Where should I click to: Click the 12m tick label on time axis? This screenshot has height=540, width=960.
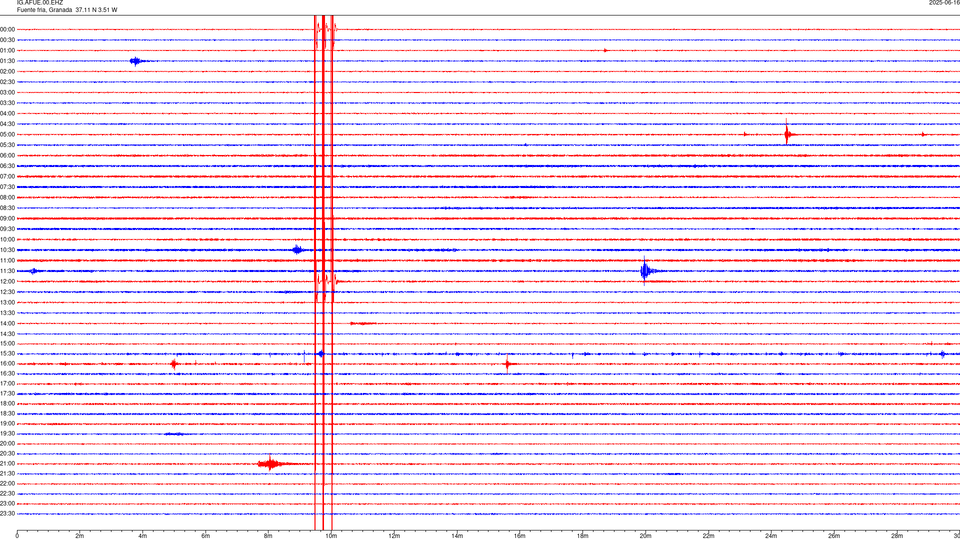click(x=394, y=536)
